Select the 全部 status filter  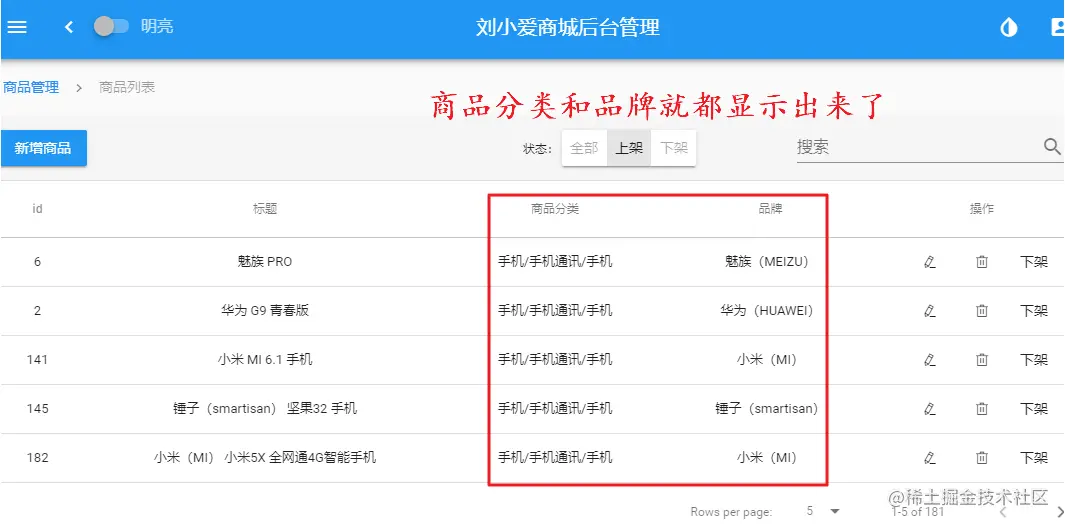584,148
